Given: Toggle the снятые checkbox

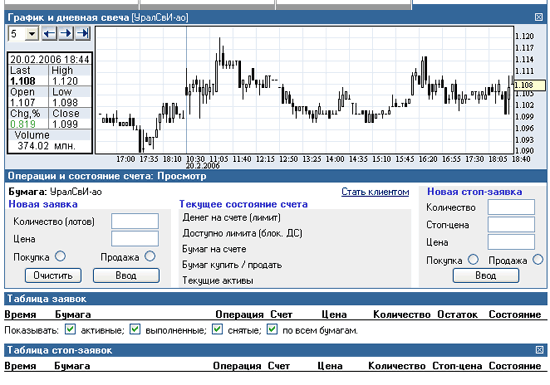Looking at the screenshot, I should 217,329.
